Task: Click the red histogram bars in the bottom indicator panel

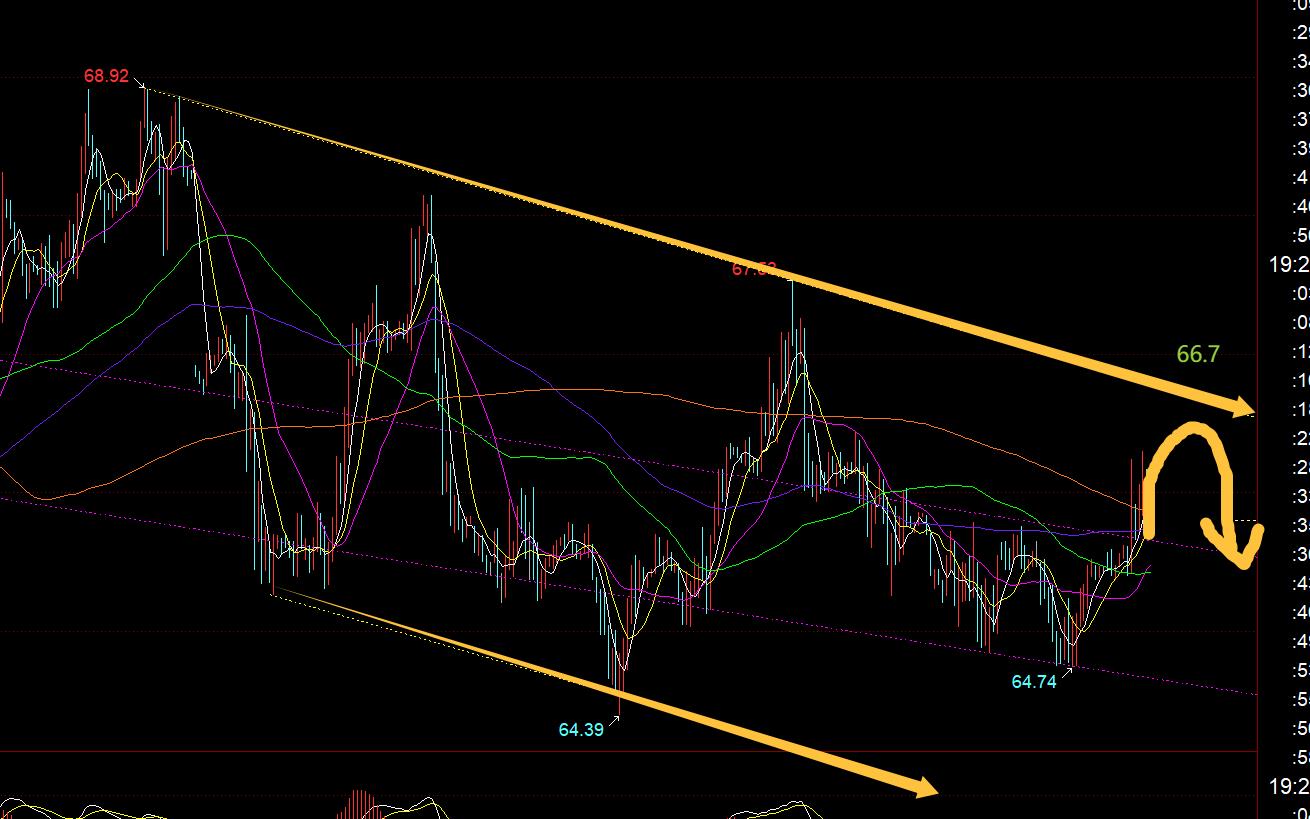Action: click(358, 805)
